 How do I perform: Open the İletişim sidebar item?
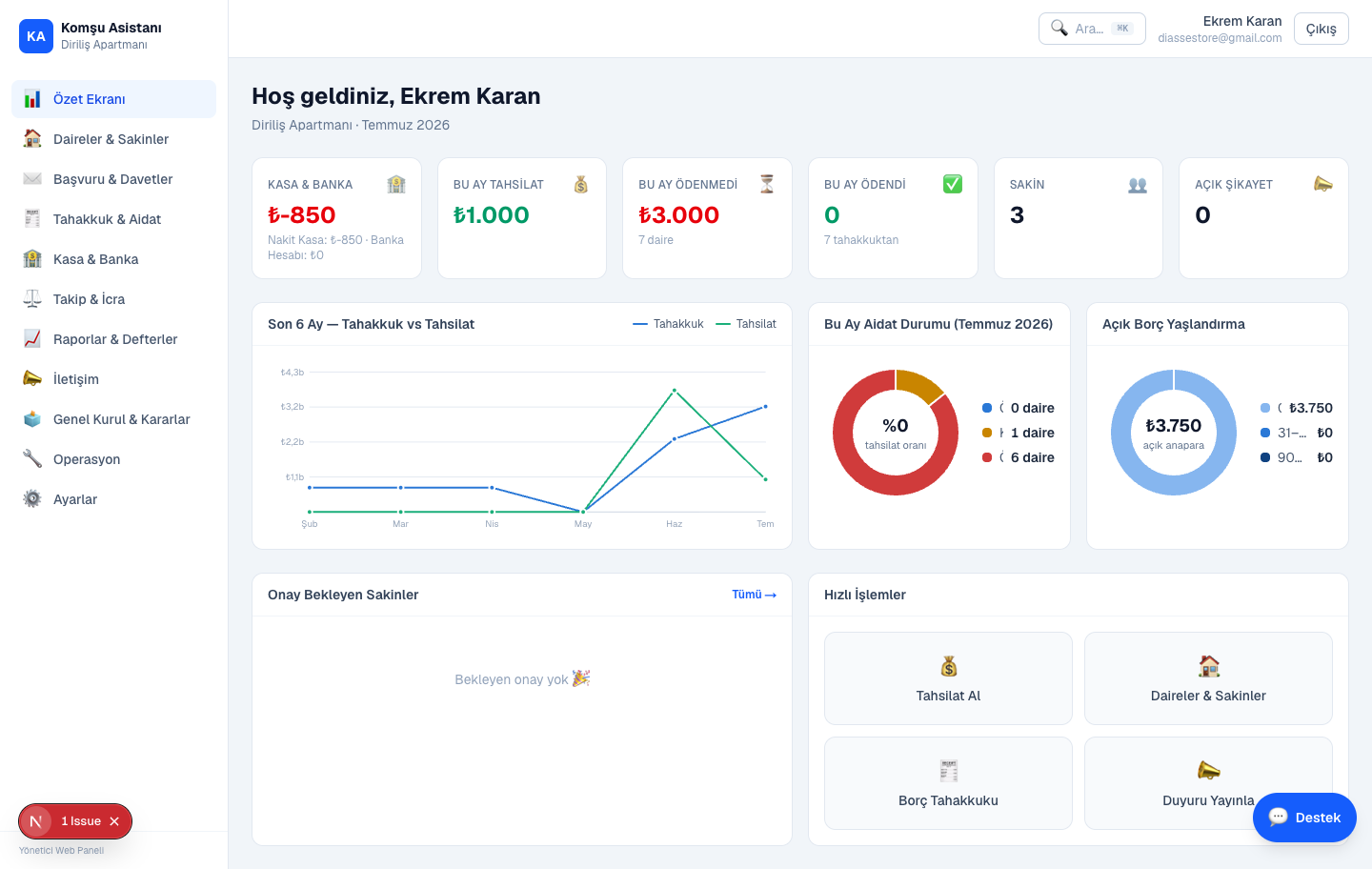[113, 379]
